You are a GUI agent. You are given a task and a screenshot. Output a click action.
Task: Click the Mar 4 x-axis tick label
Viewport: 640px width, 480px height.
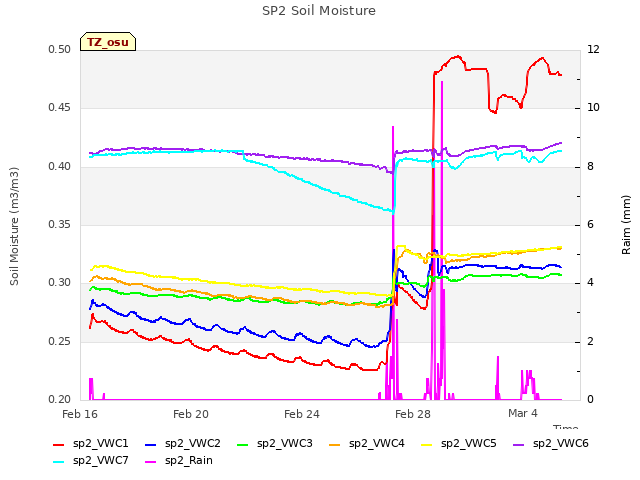(x=523, y=413)
